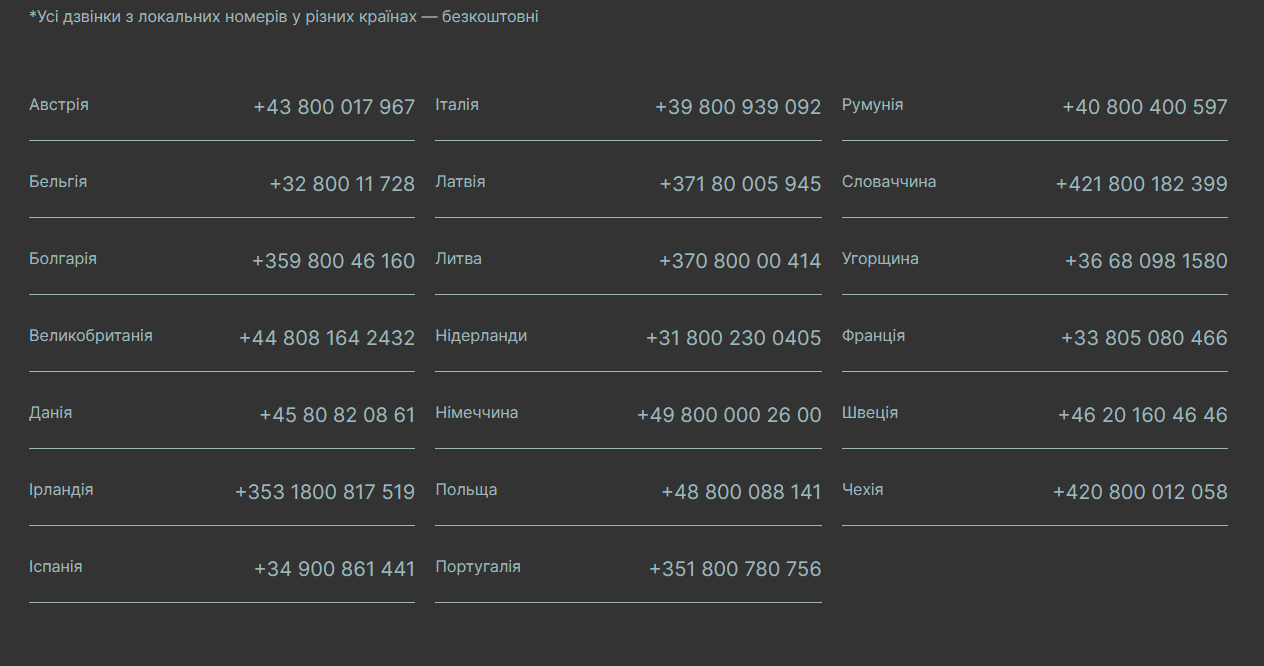Open Ireland number +353 1800 817 519
This screenshot has width=1264, height=666.
(x=325, y=492)
